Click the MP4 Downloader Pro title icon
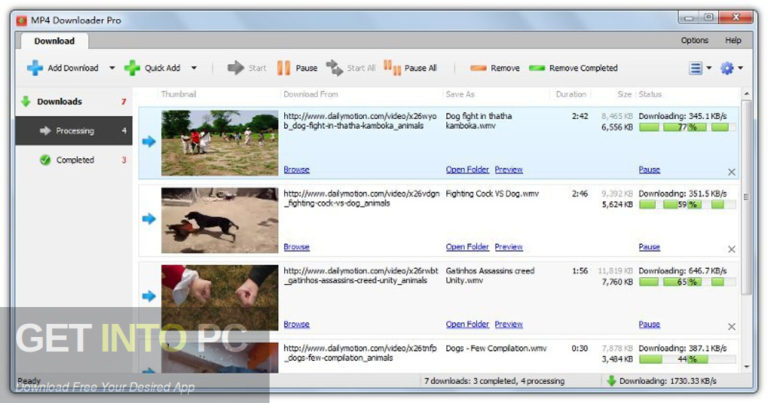 pos(21,20)
